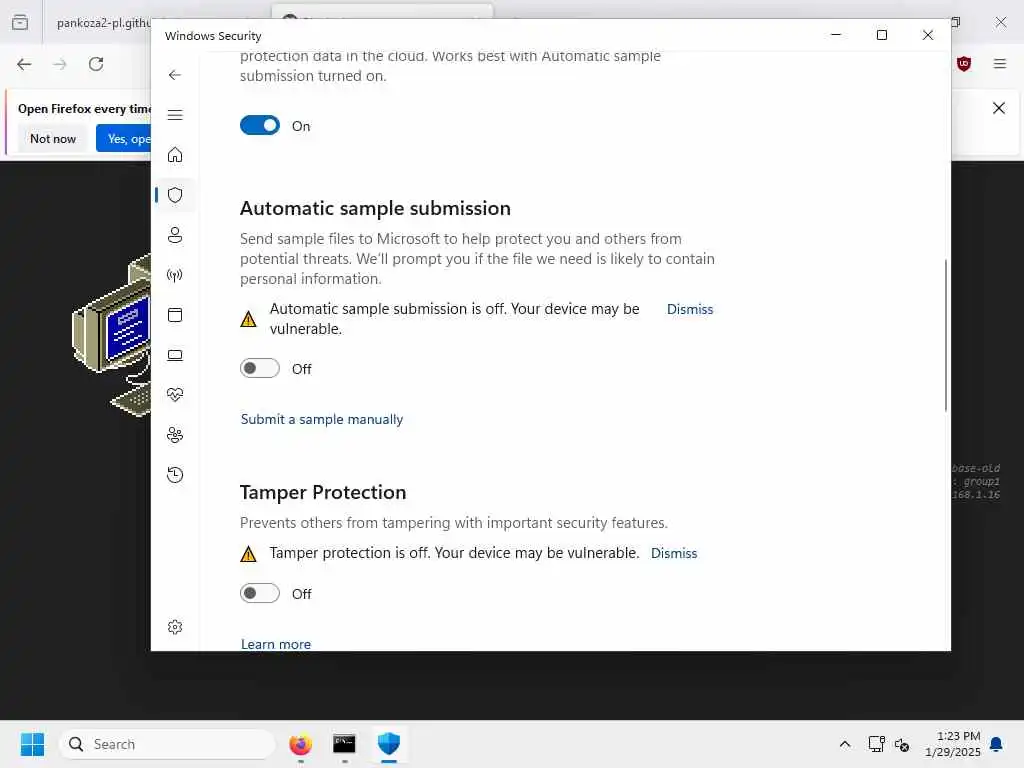Click the Automatic sample submission warning triangle
Image resolution: width=1024 pixels, height=768 pixels.
click(x=248, y=319)
